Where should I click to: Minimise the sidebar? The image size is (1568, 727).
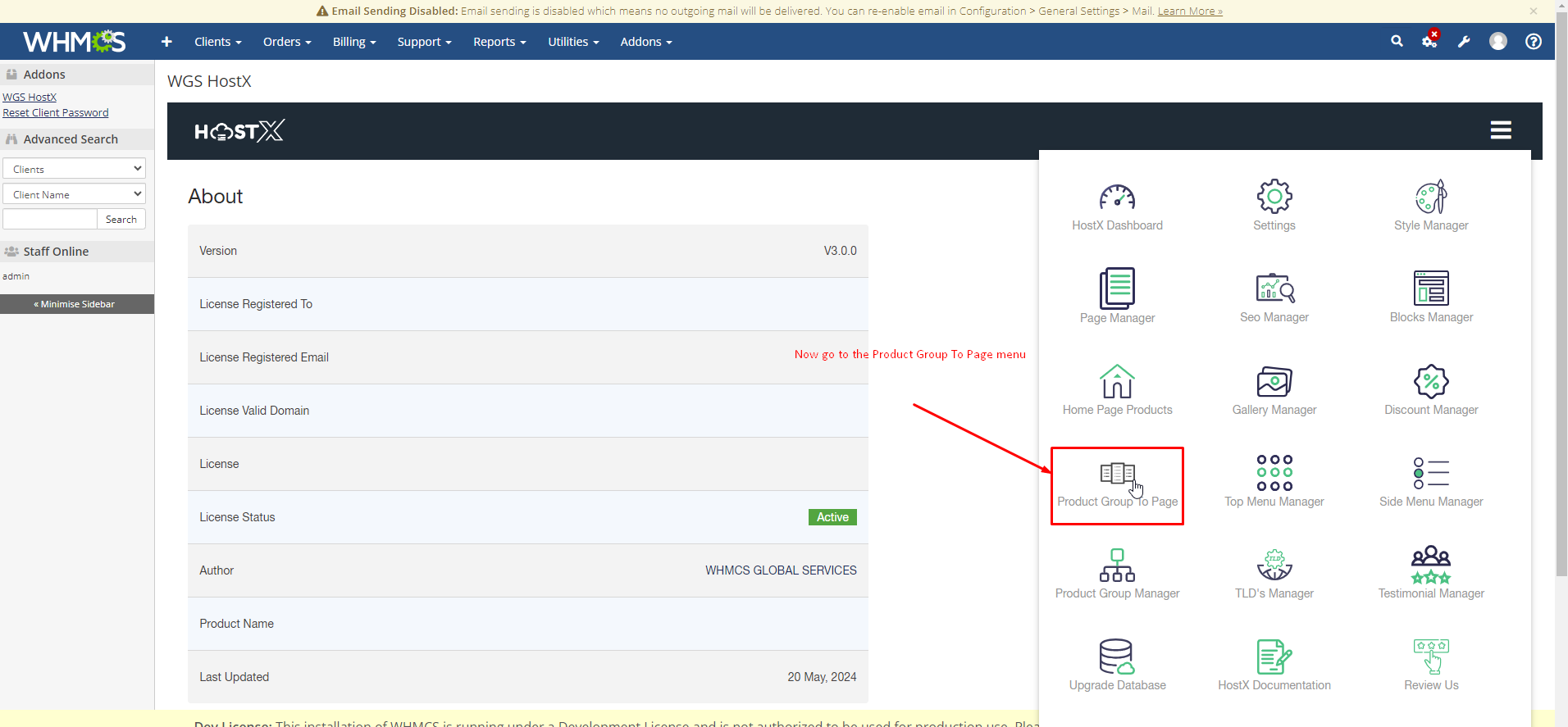coord(76,304)
